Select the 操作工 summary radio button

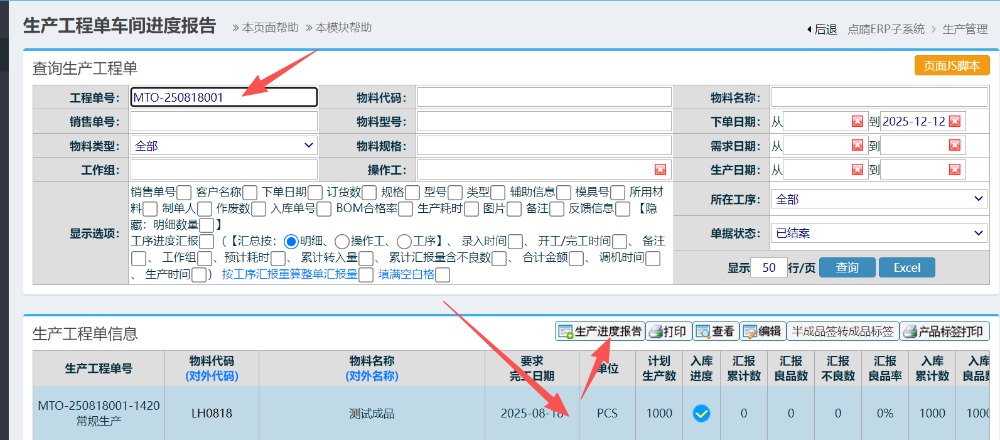pyautogui.click(x=341, y=241)
